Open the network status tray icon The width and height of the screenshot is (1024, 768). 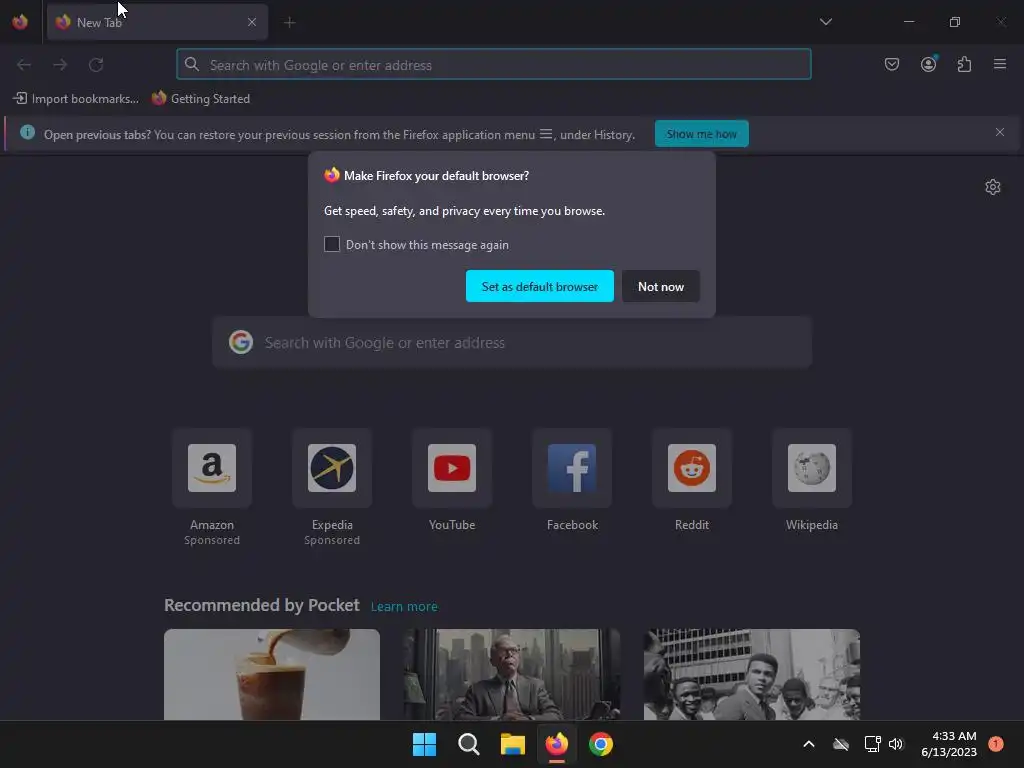[872, 744]
